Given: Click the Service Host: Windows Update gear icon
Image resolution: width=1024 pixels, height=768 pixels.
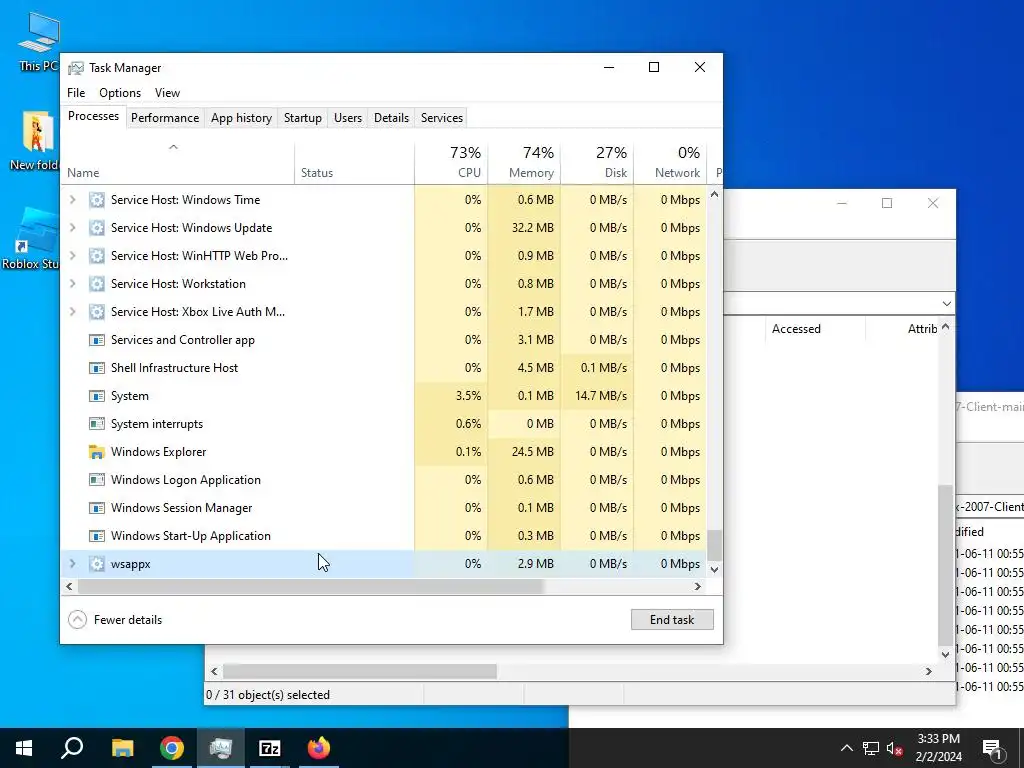Looking at the screenshot, I should 97,228.
